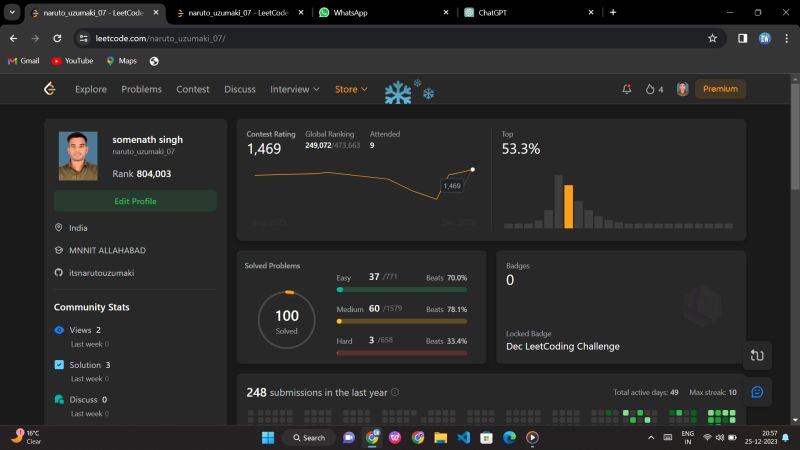Open a new browser tab

(613, 12)
